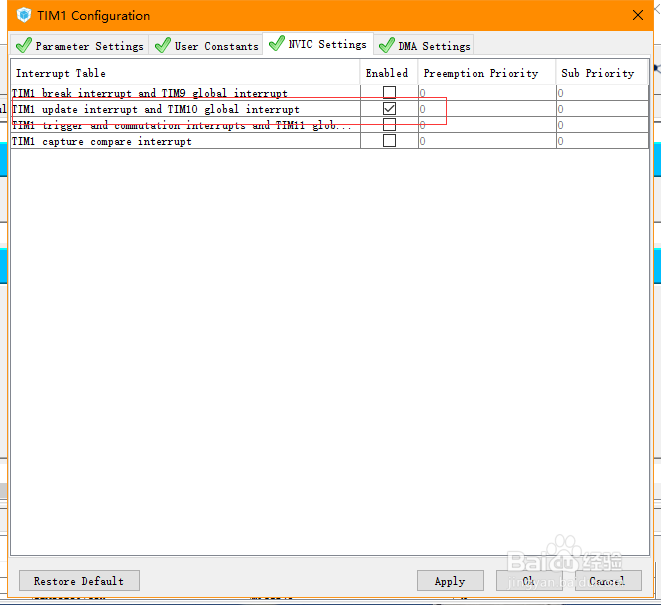
Task: Enable TIM1 trigger and commutation interrupts checkbox
Action: pos(389,124)
